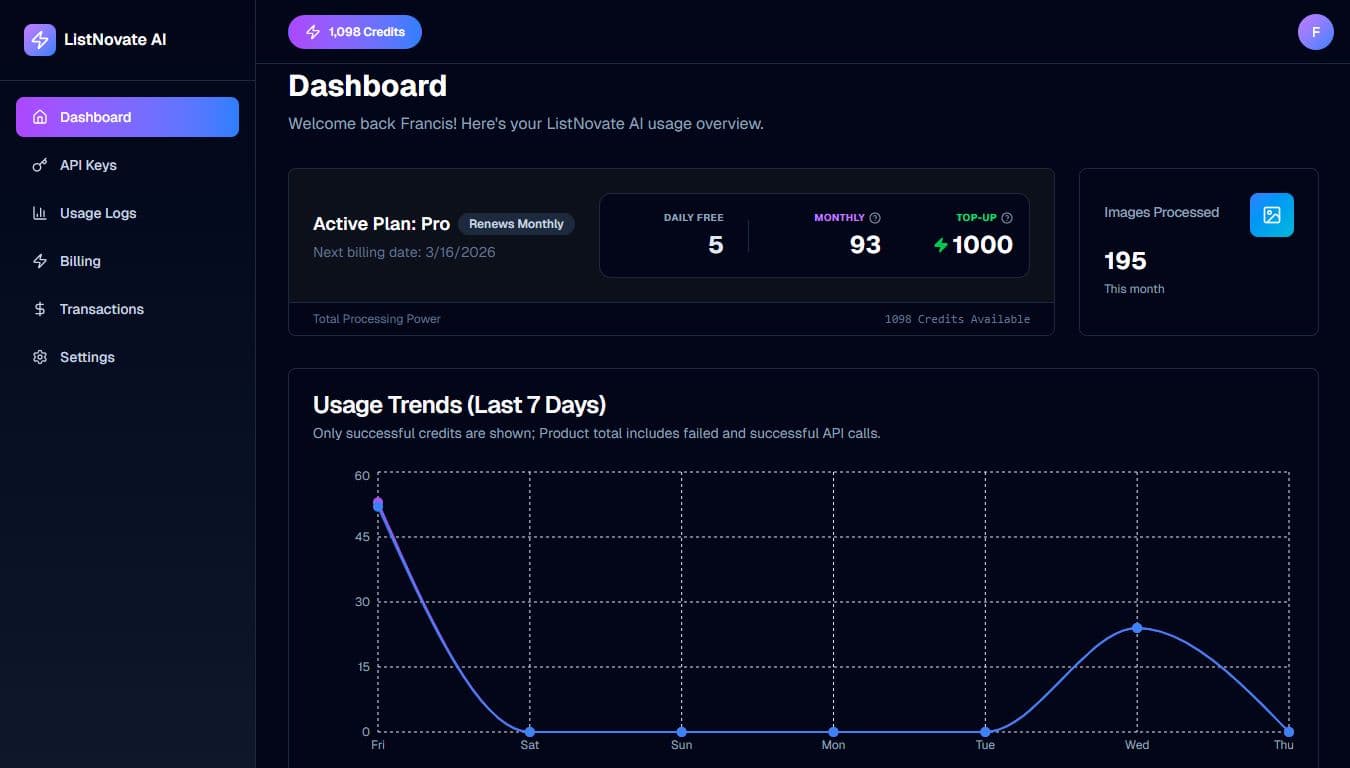
Task: Click the 1,098 Credits button at the top
Action: [354, 31]
